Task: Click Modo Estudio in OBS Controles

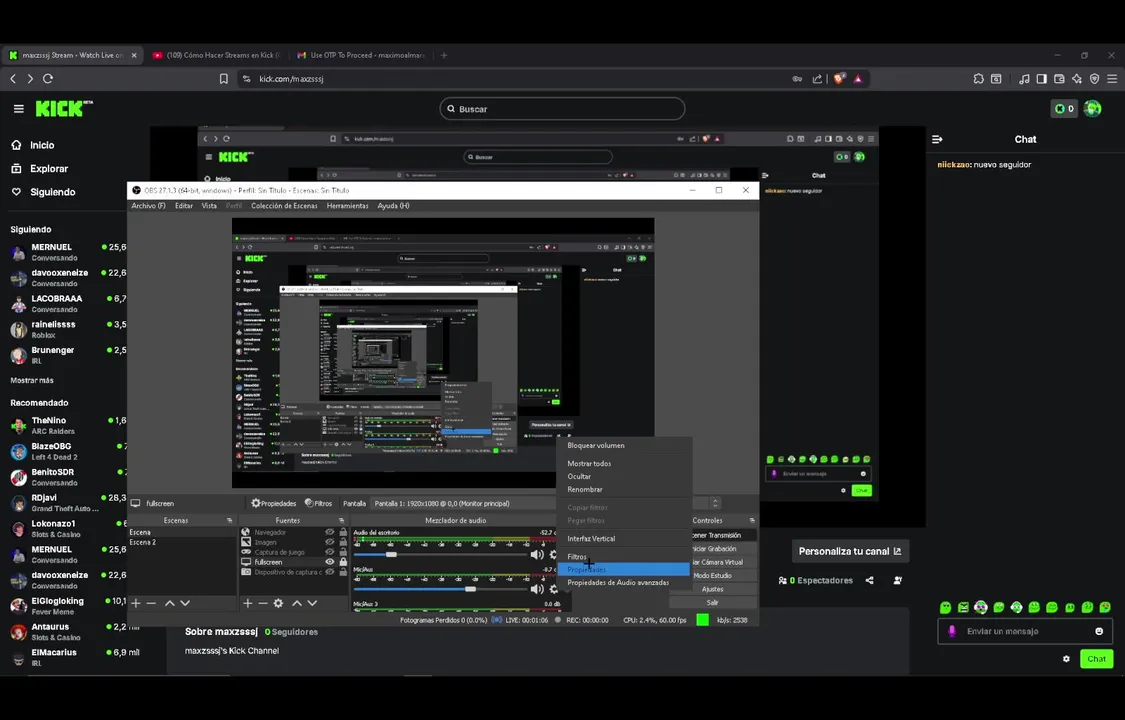Action: [x=712, y=575]
